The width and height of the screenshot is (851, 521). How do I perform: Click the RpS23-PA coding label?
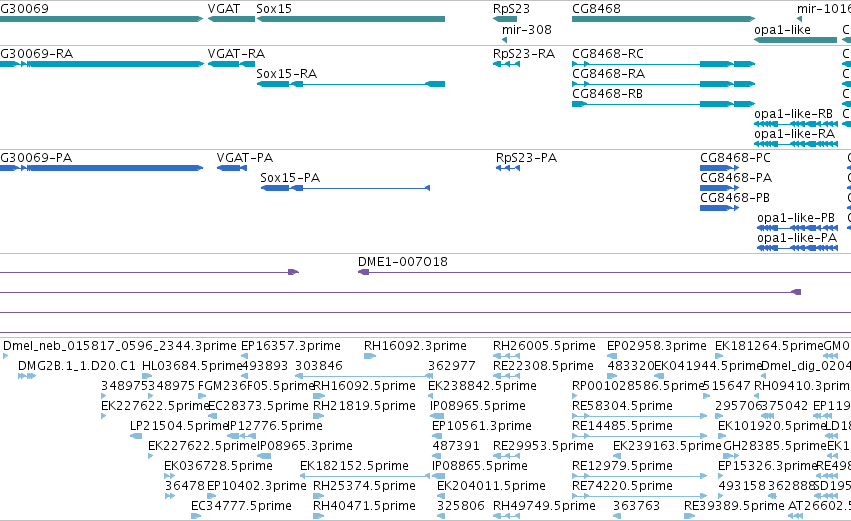tap(526, 158)
